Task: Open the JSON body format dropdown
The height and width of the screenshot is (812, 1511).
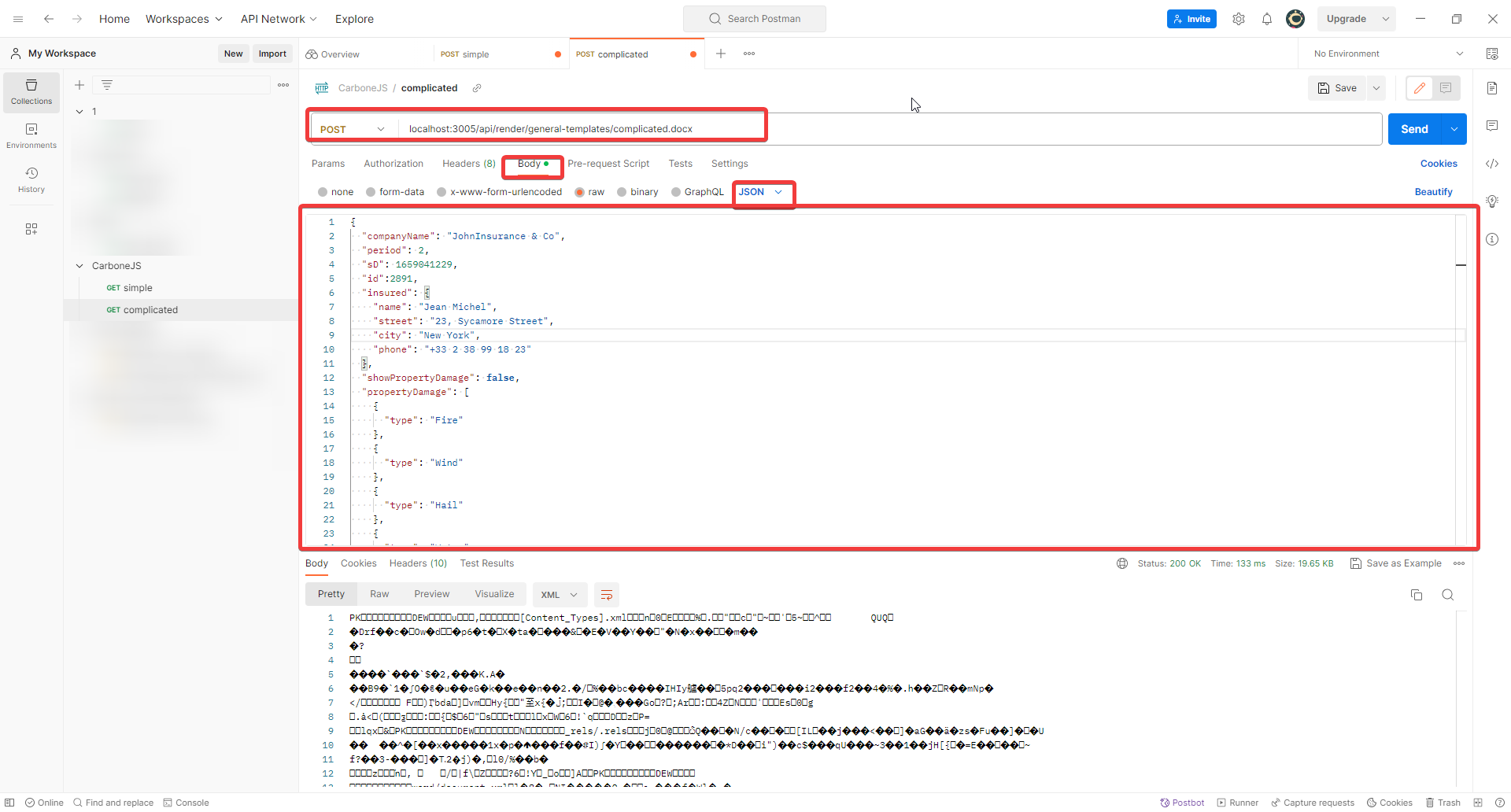Action: [762, 192]
